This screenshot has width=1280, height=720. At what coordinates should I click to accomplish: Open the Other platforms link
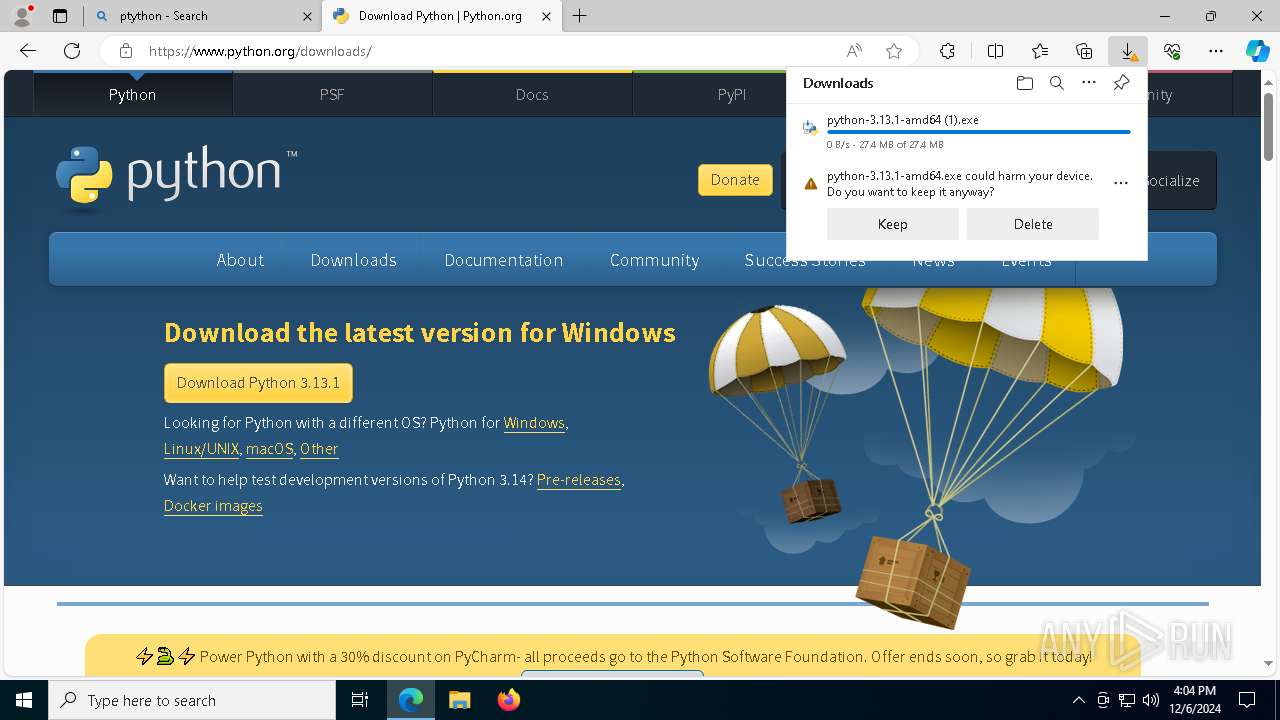click(x=319, y=449)
